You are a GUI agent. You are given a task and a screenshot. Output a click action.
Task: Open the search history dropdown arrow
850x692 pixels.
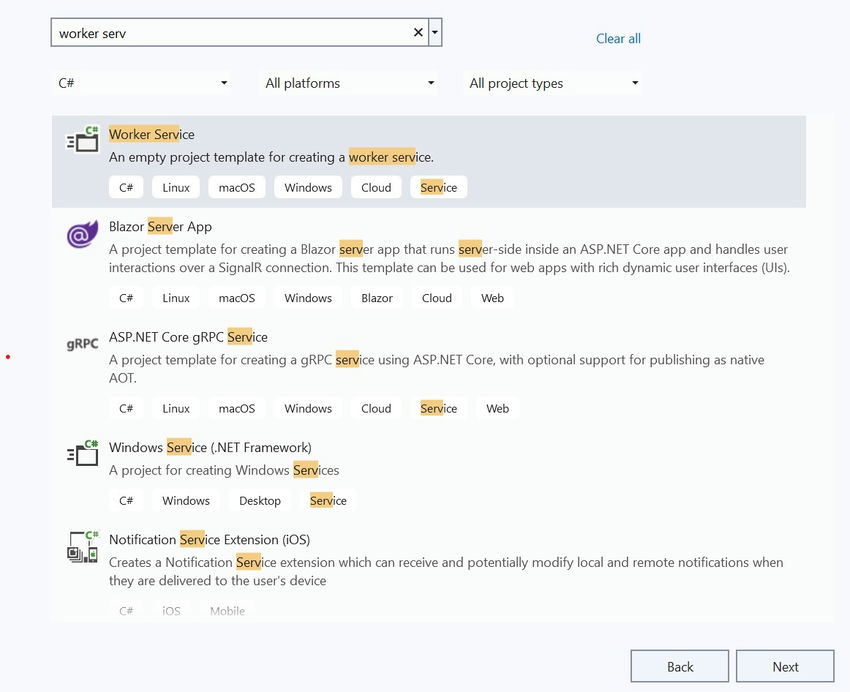point(435,31)
